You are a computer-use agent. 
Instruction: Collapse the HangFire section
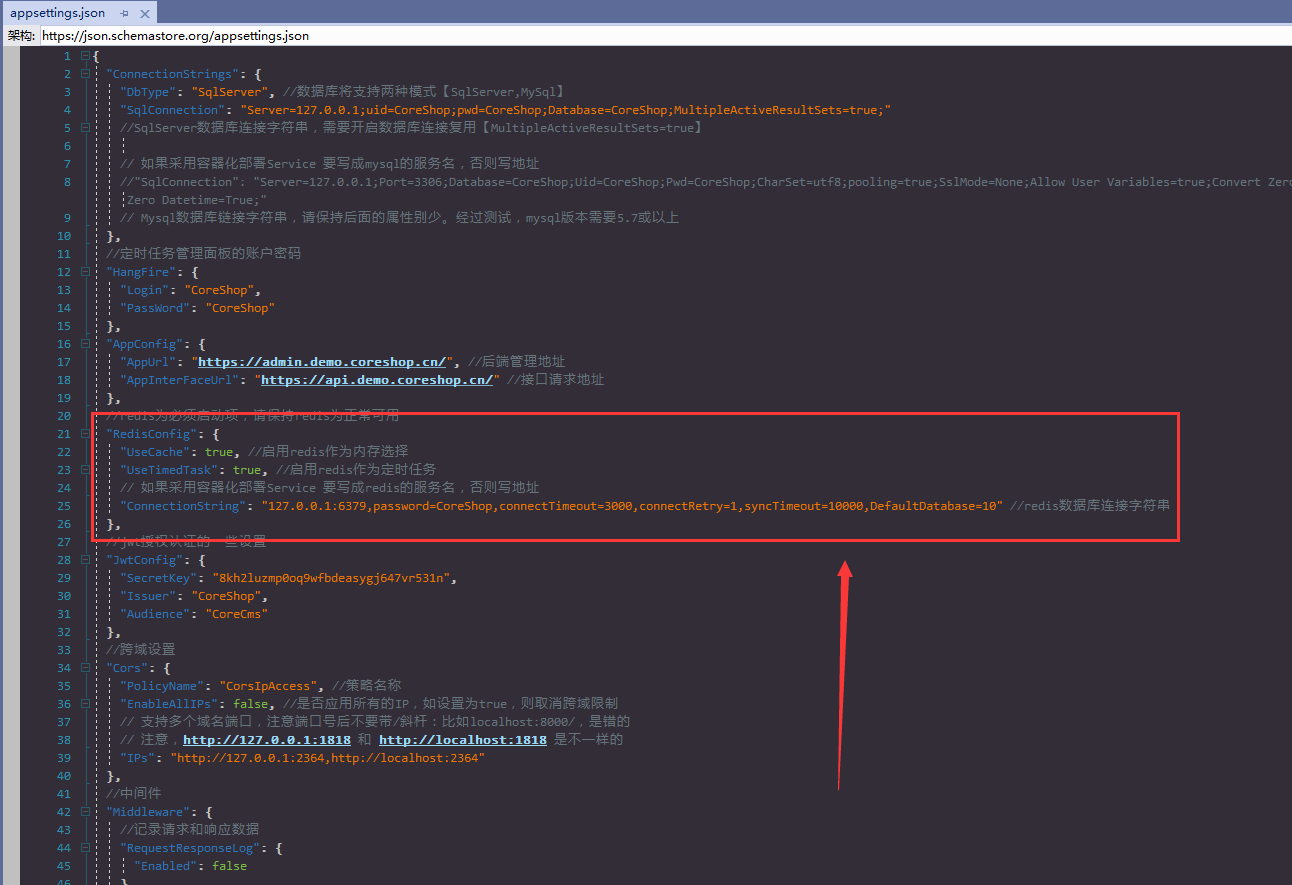coord(83,272)
